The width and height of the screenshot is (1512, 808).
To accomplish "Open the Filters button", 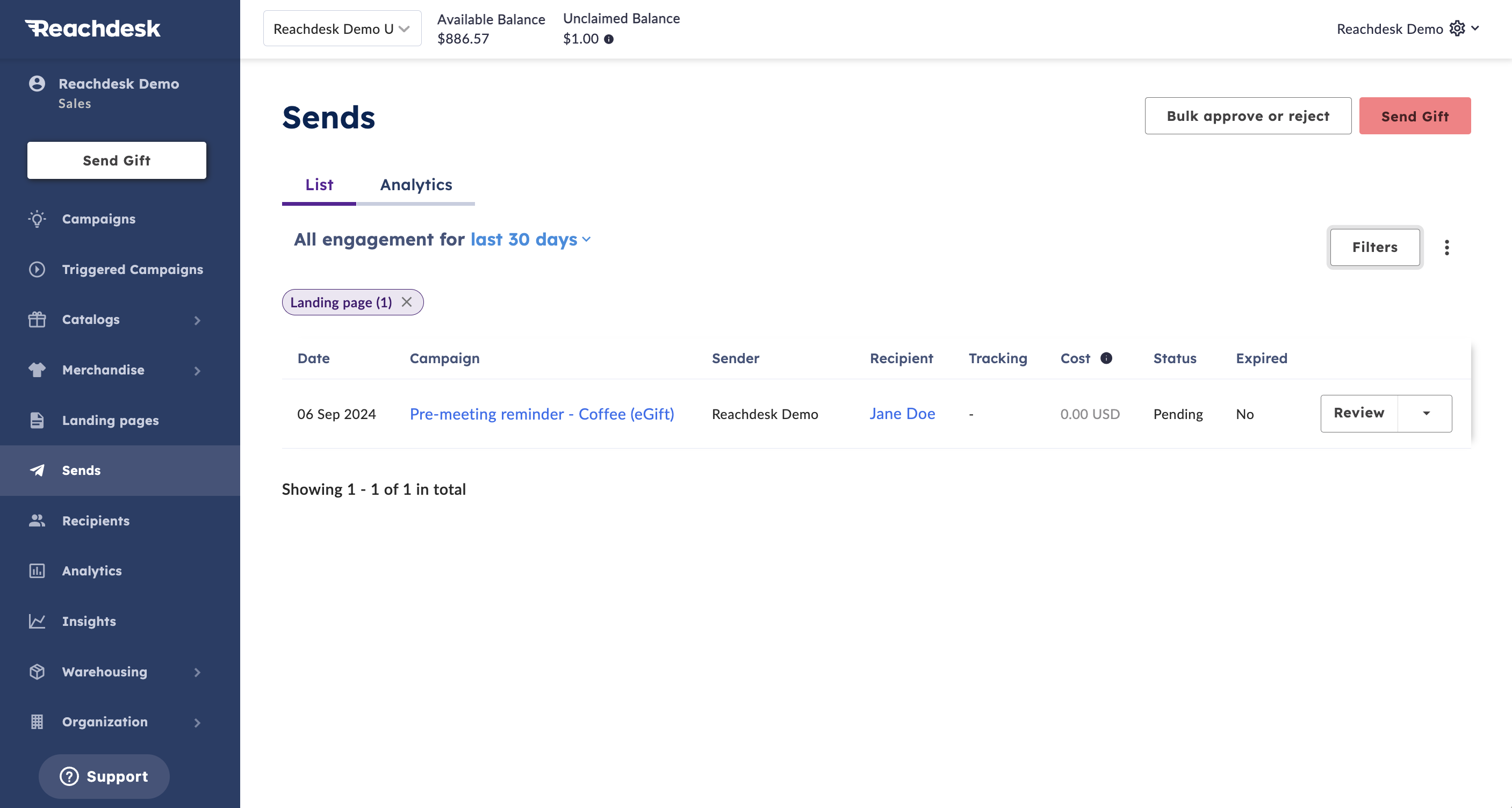I will 1374,247.
